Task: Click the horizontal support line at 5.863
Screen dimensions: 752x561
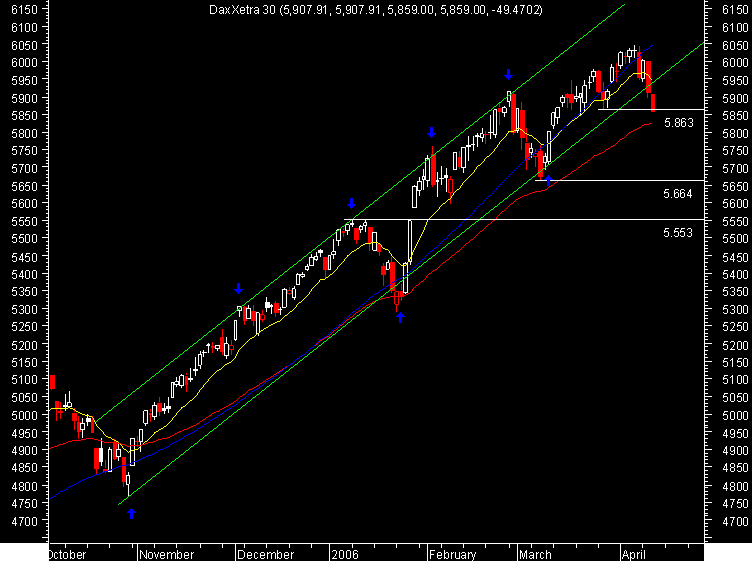Action: click(x=651, y=109)
